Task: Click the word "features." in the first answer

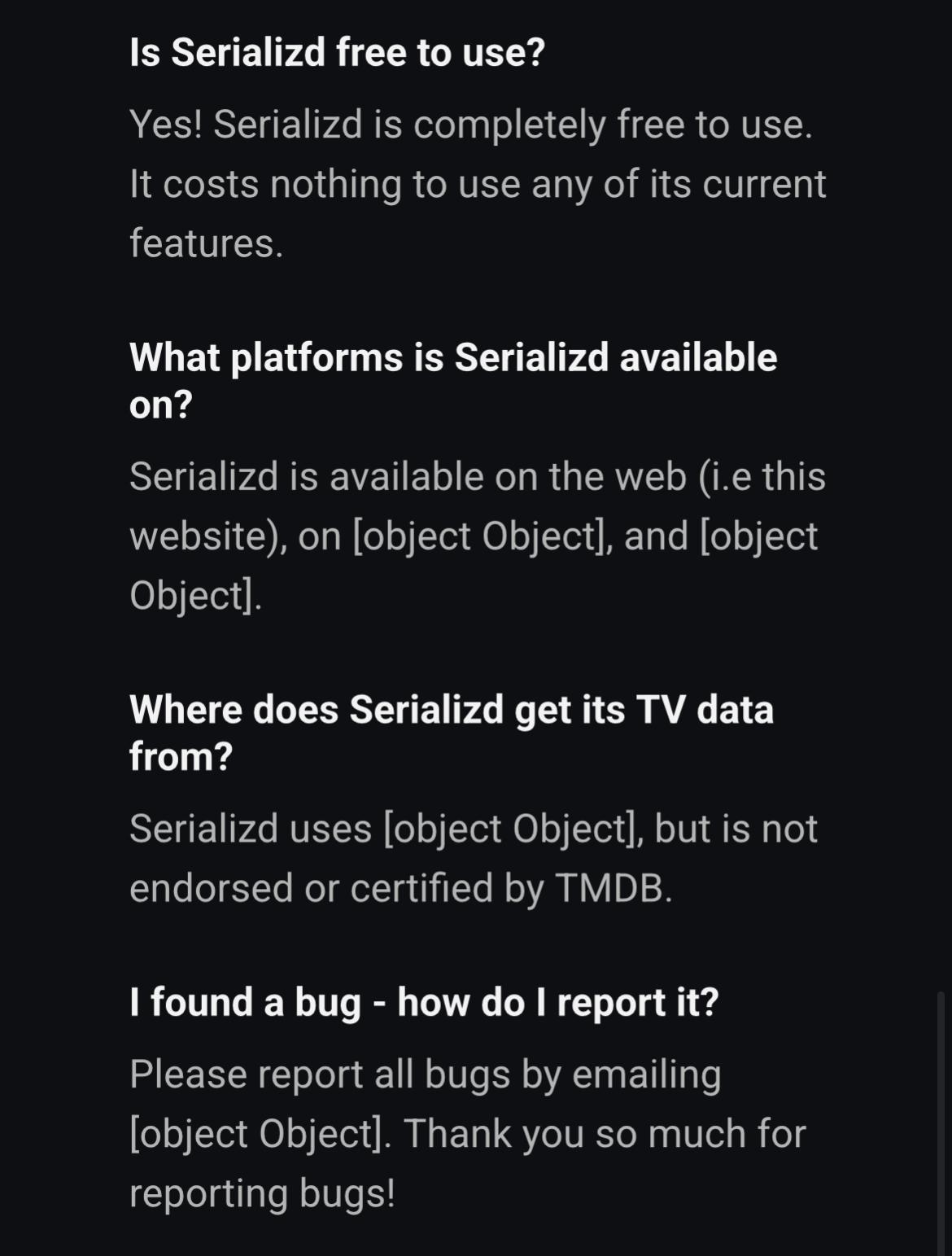Action: coord(207,243)
